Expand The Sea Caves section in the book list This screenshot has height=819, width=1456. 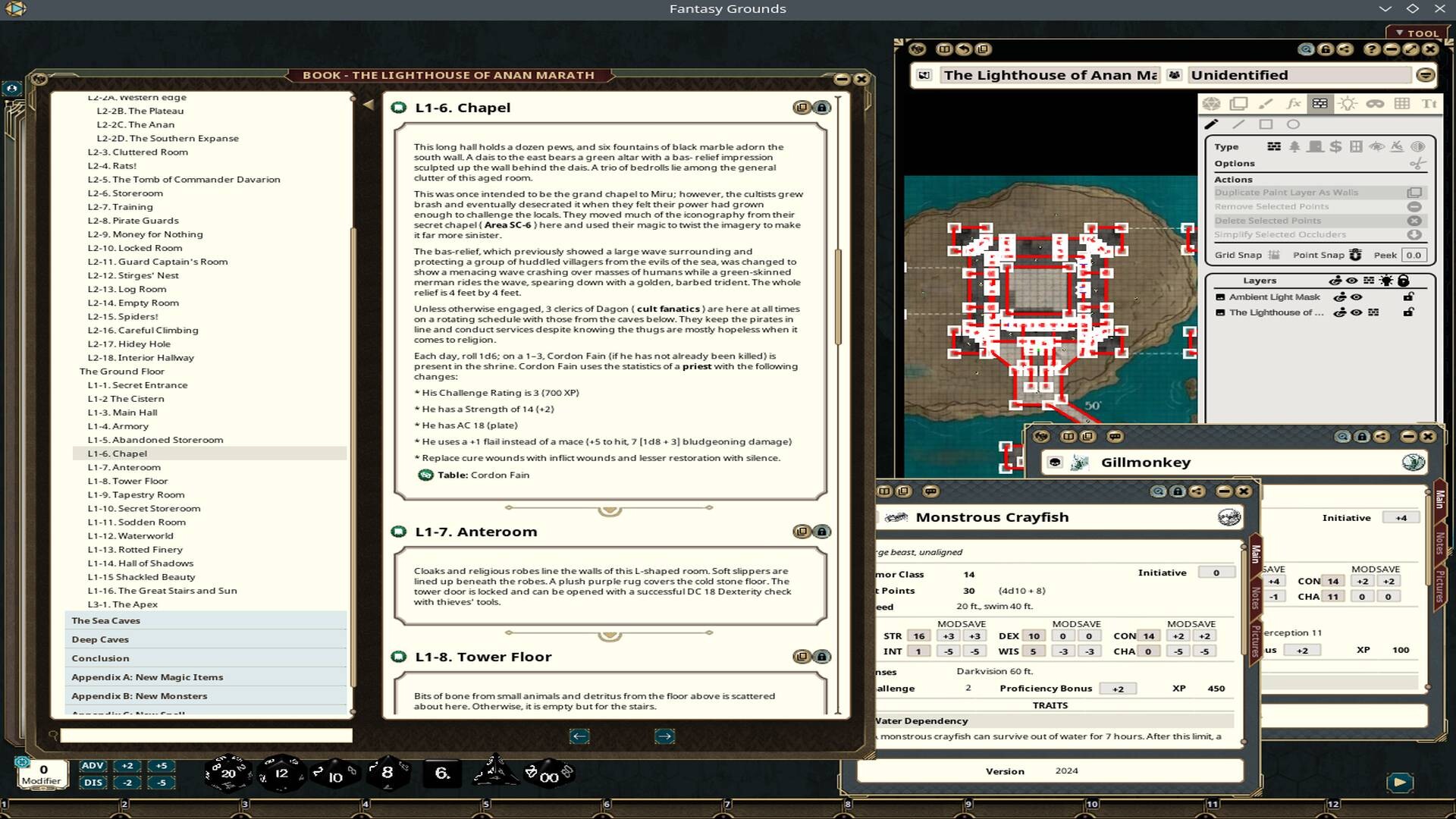105,620
